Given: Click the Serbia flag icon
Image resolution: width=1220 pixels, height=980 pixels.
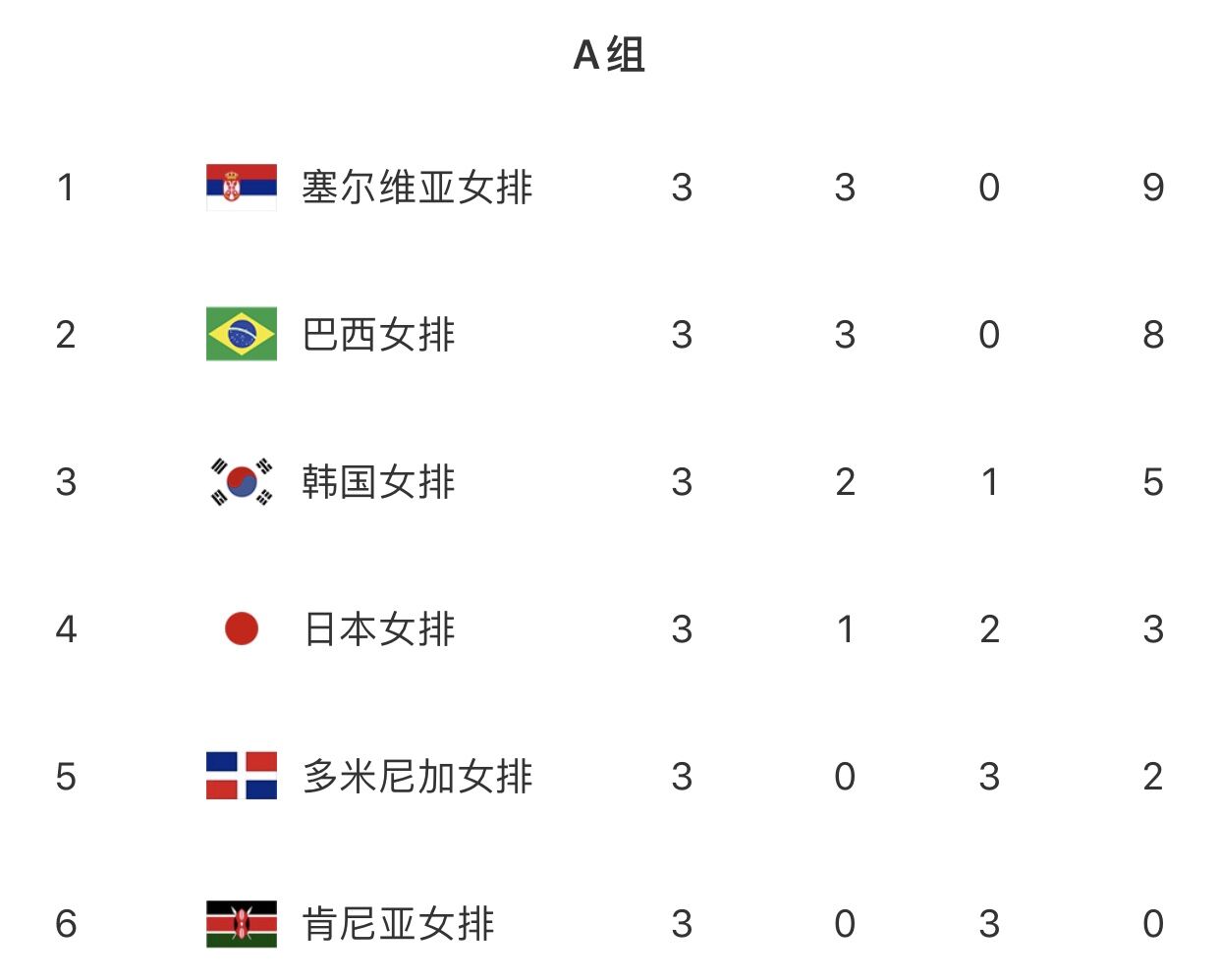Looking at the screenshot, I should tap(241, 187).
